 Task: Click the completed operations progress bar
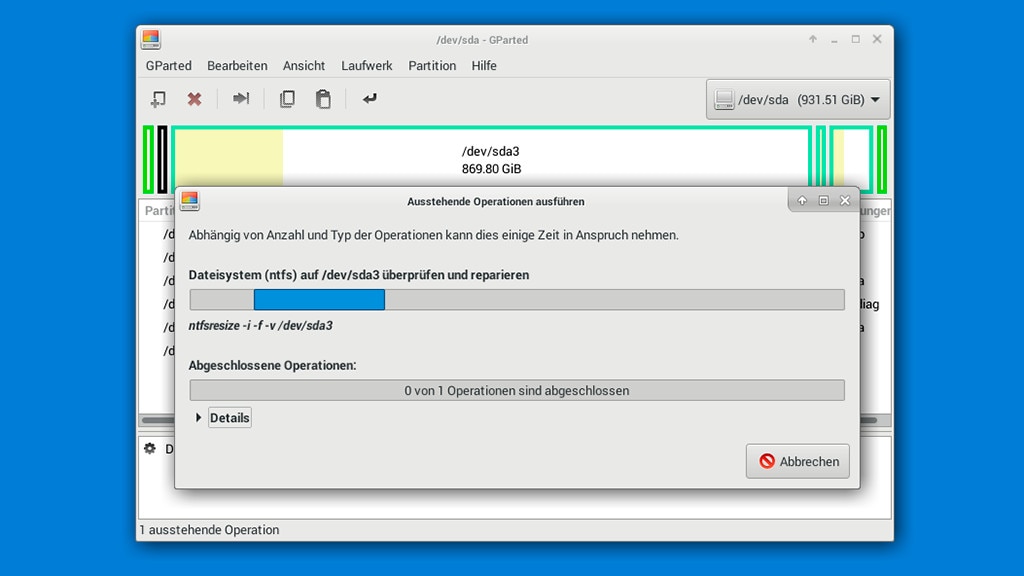pos(516,390)
